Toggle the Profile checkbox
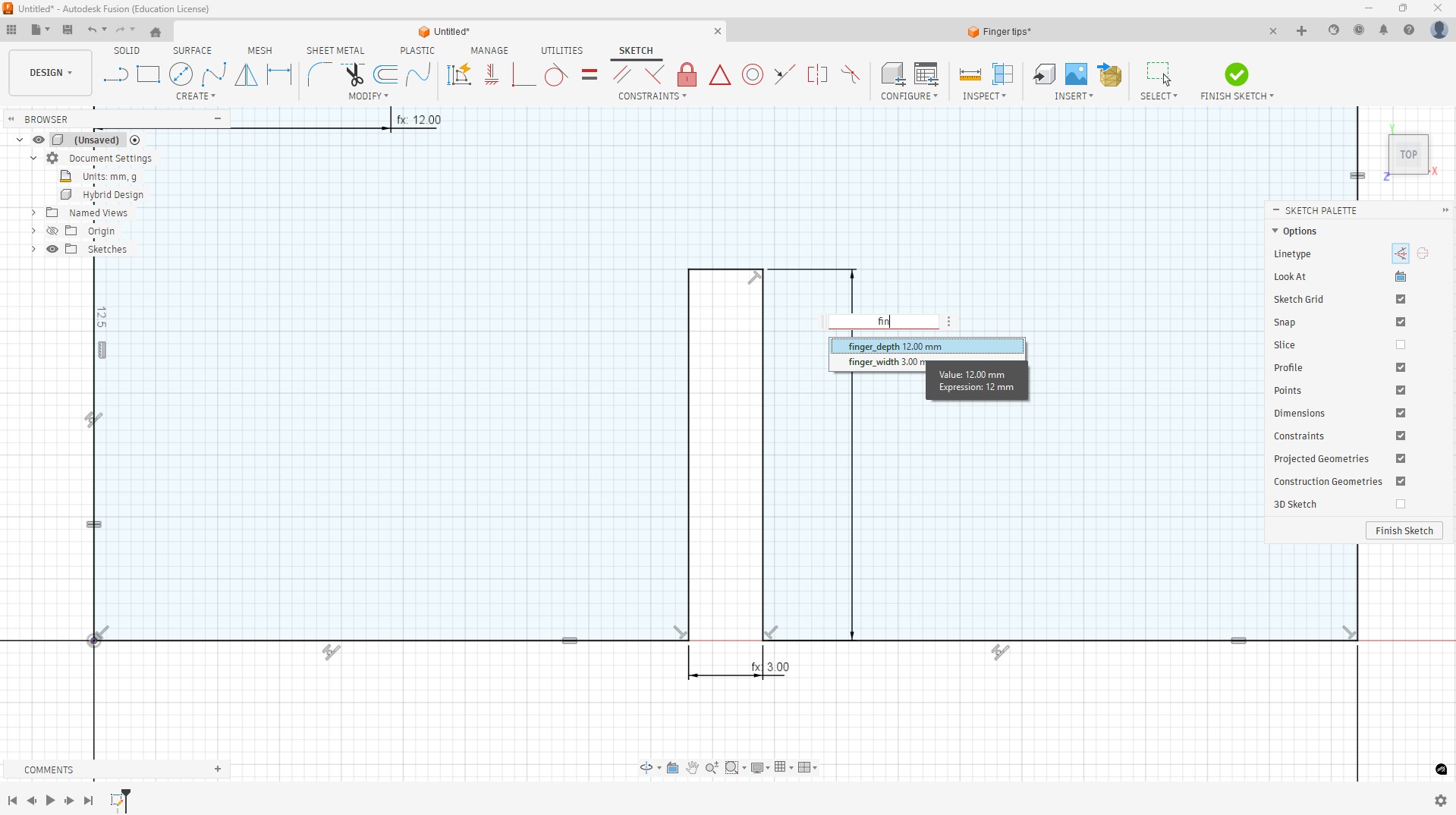This screenshot has width=1456, height=815. click(x=1401, y=368)
